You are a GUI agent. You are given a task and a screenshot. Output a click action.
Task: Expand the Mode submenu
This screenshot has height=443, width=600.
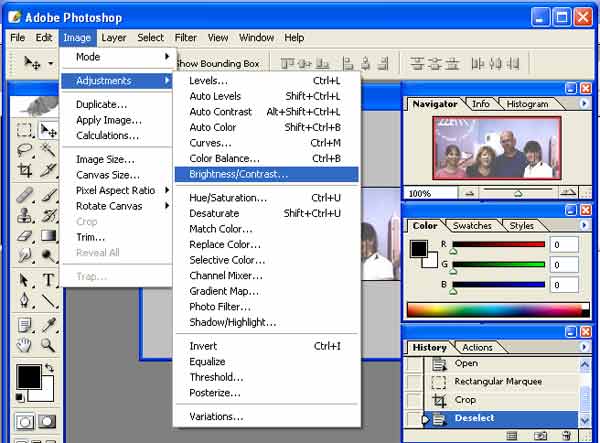(117, 57)
